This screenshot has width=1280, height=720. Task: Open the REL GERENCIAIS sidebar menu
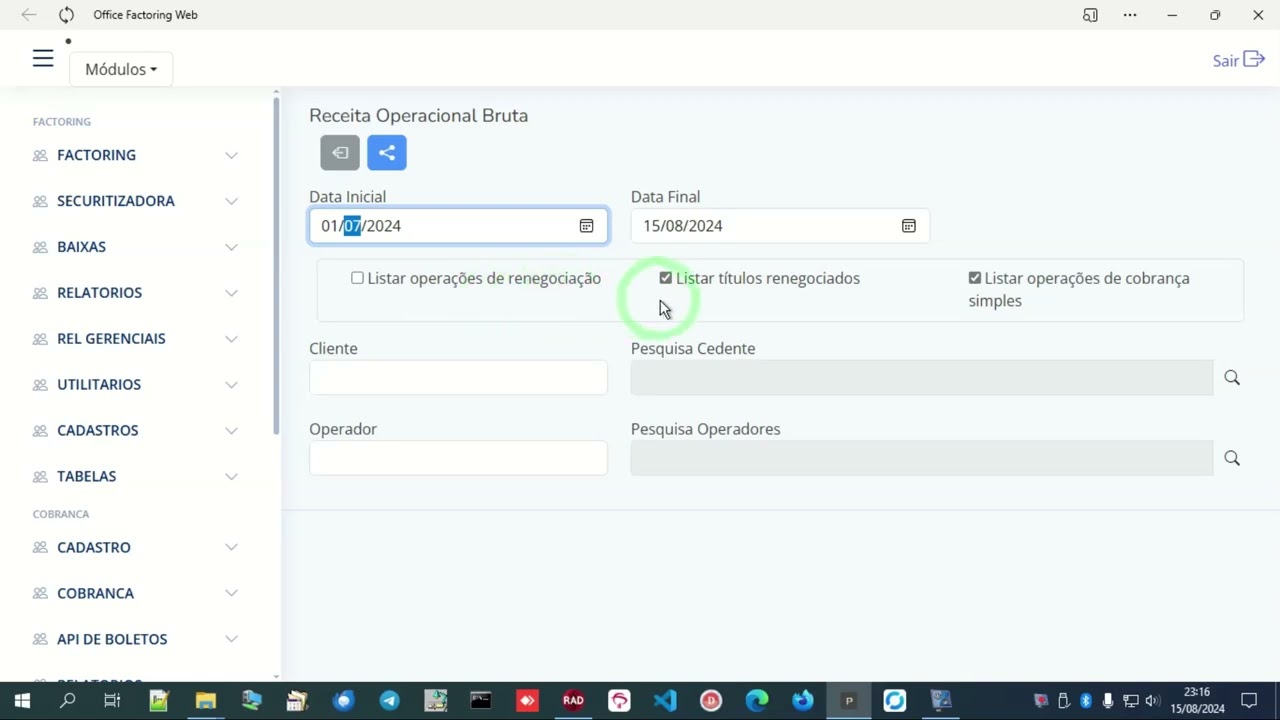[111, 339]
